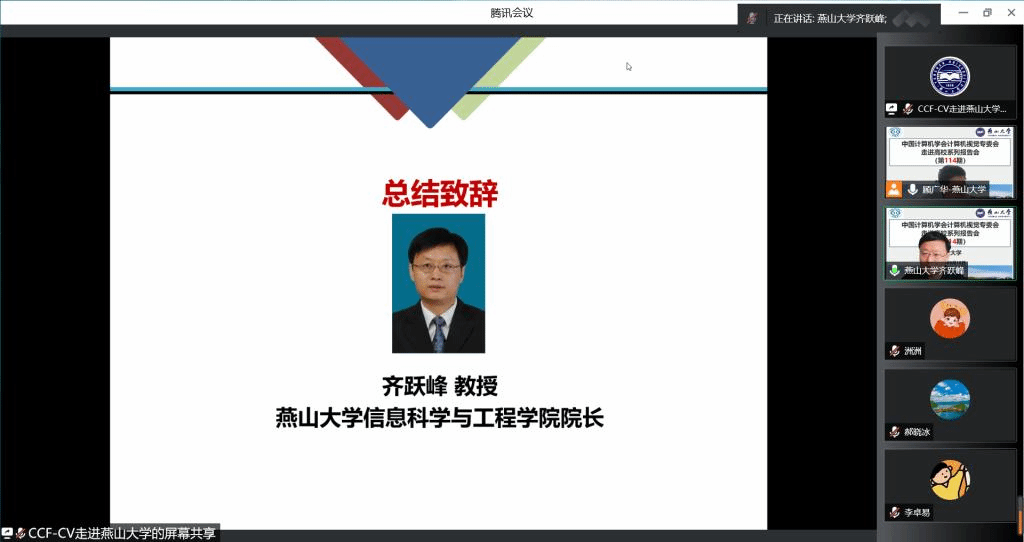Image resolution: width=1024 pixels, height=542 pixels.
Task: Click the green active microphone icon of 燕山大学齐跃峰
Action: pyautogui.click(x=895, y=270)
